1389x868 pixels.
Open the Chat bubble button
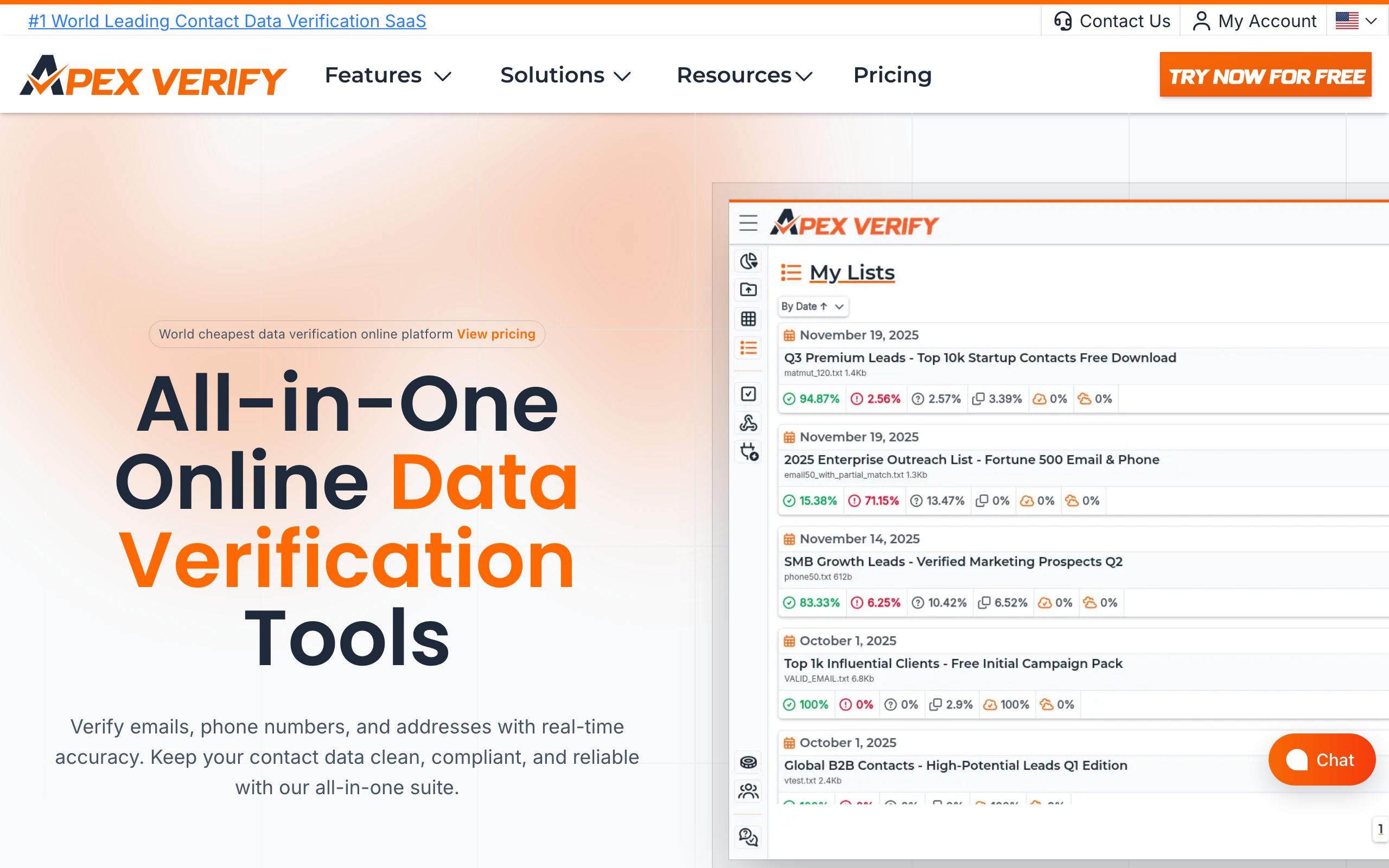coord(1321,759)
